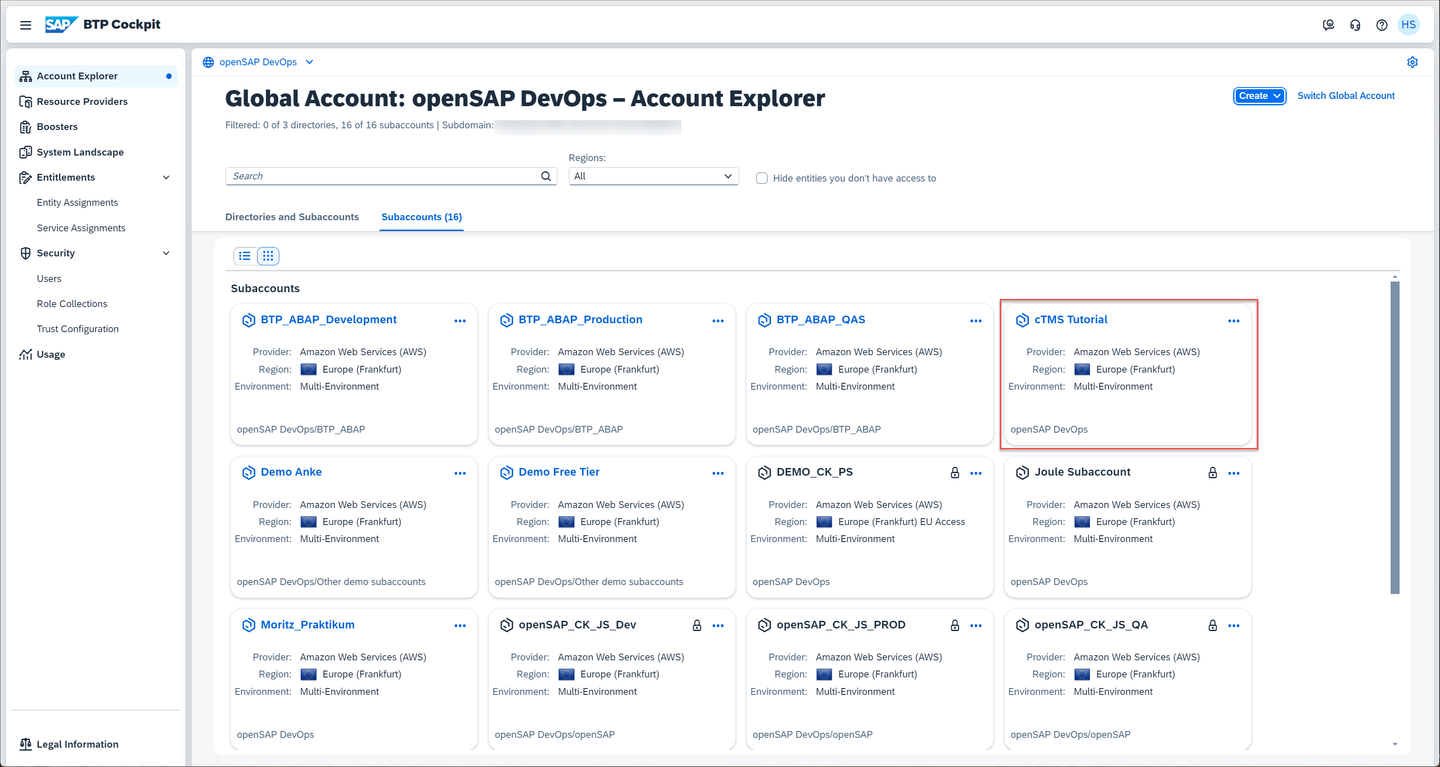Open more options for BTP_ABAP_Production
Image resolution: width=1440 pixels, height=767 pixels.
[718, 321]
